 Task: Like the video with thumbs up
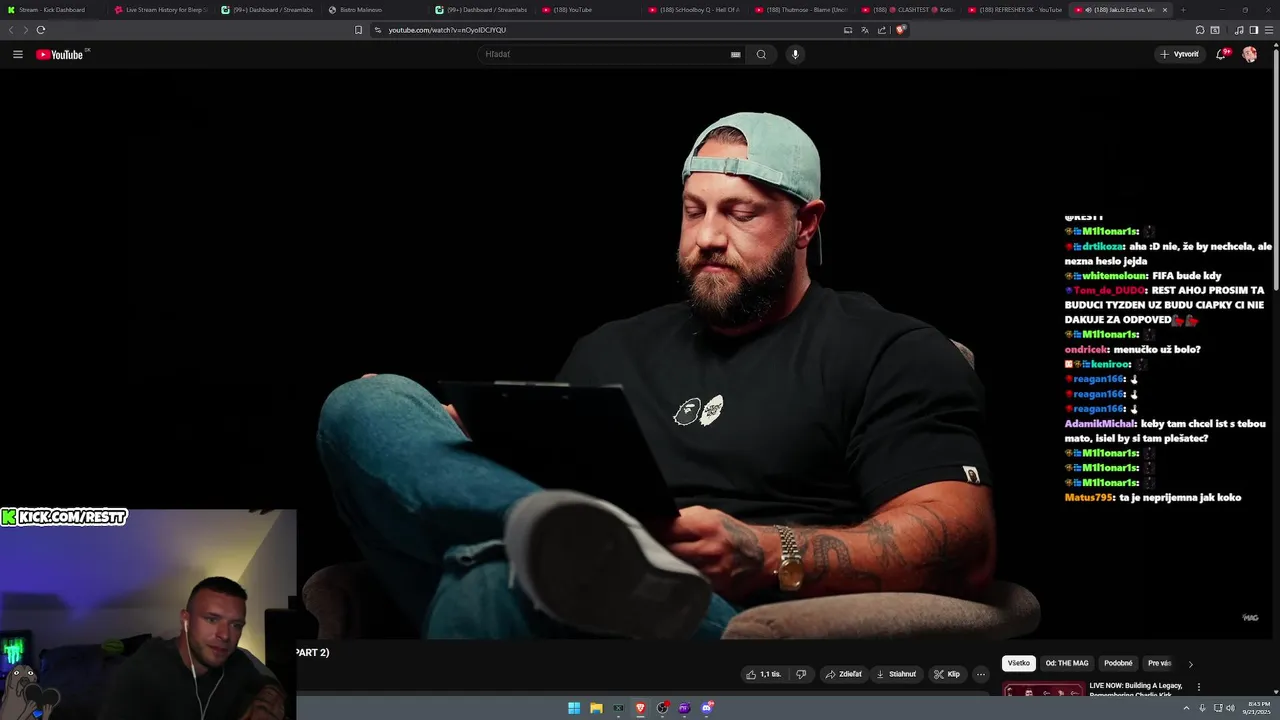click(x=763, y=674)
